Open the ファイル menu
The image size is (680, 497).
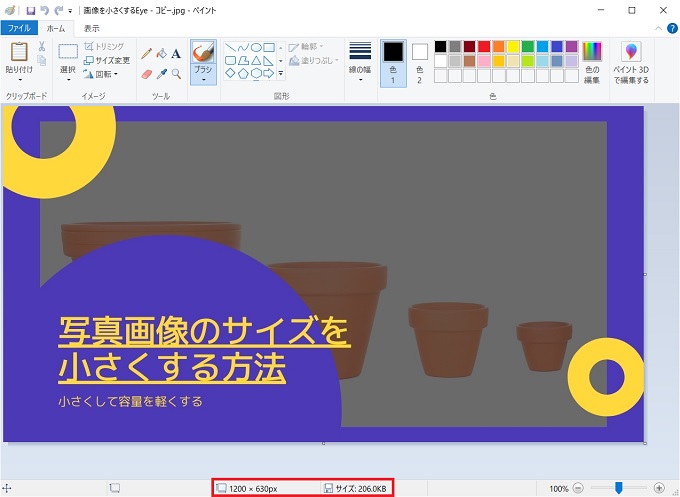click(x=19, y=29)
